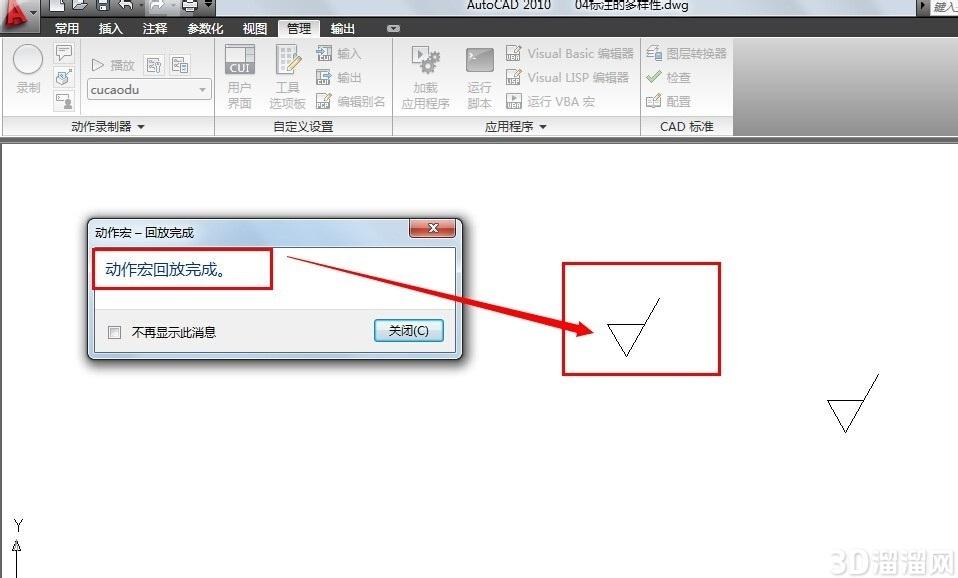
Task: Open Action Recorder preferences icon
Action: [x=154, y=65]
